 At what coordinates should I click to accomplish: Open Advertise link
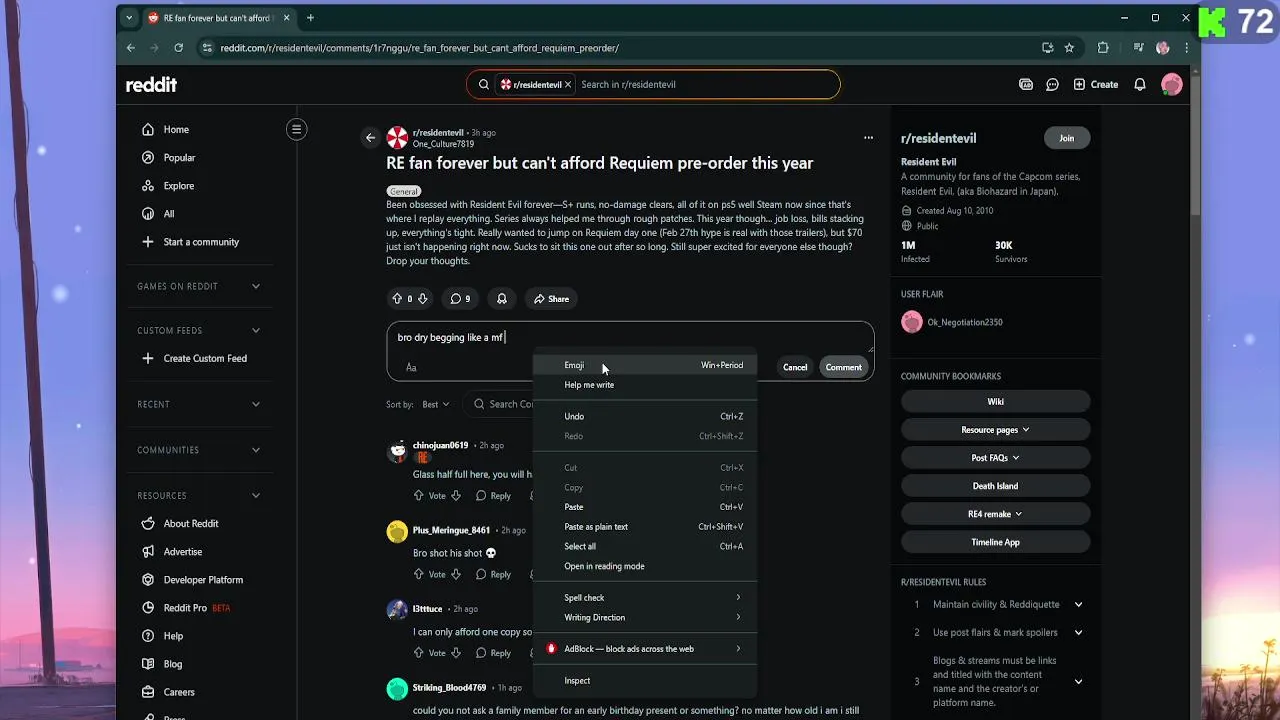(182, 551)
